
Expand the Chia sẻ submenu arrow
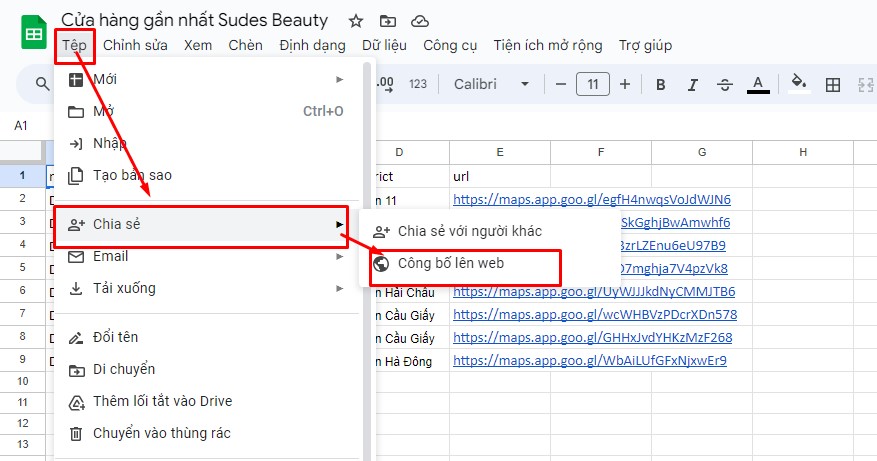click(x=340, y=224)
